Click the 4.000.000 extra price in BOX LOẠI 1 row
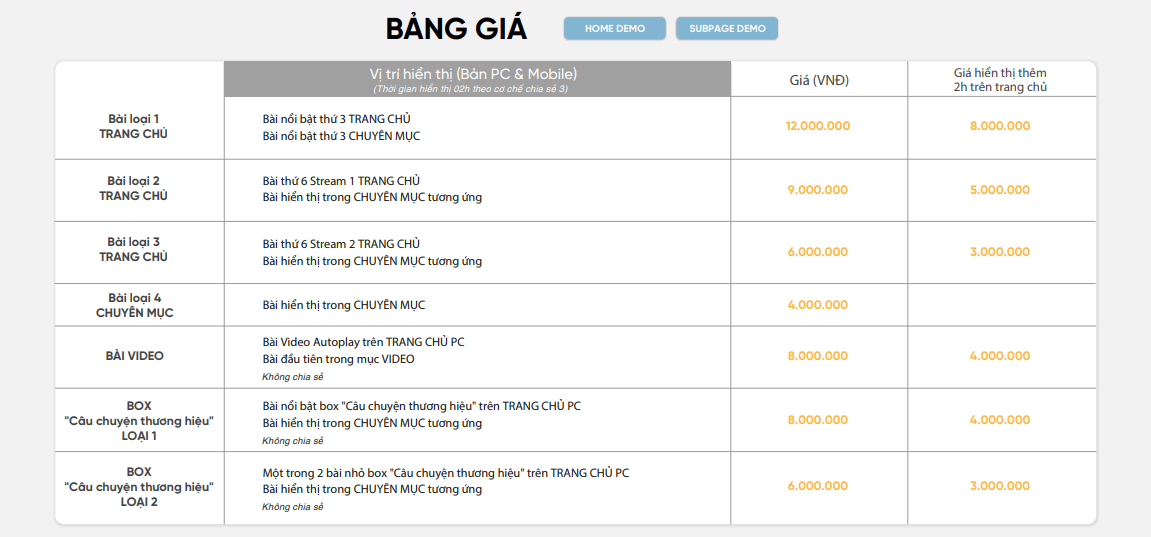 tap(1000, 420)
